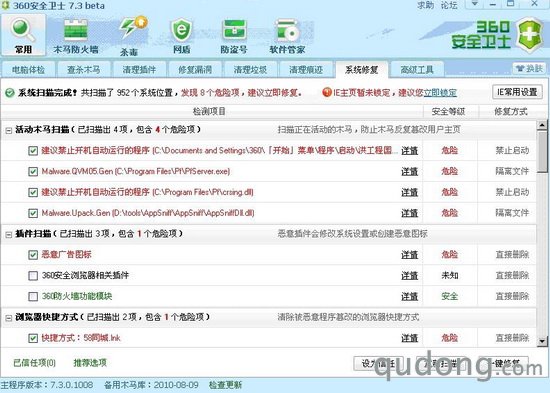Click the vertical scrollbar thumb

coord(542,152)
